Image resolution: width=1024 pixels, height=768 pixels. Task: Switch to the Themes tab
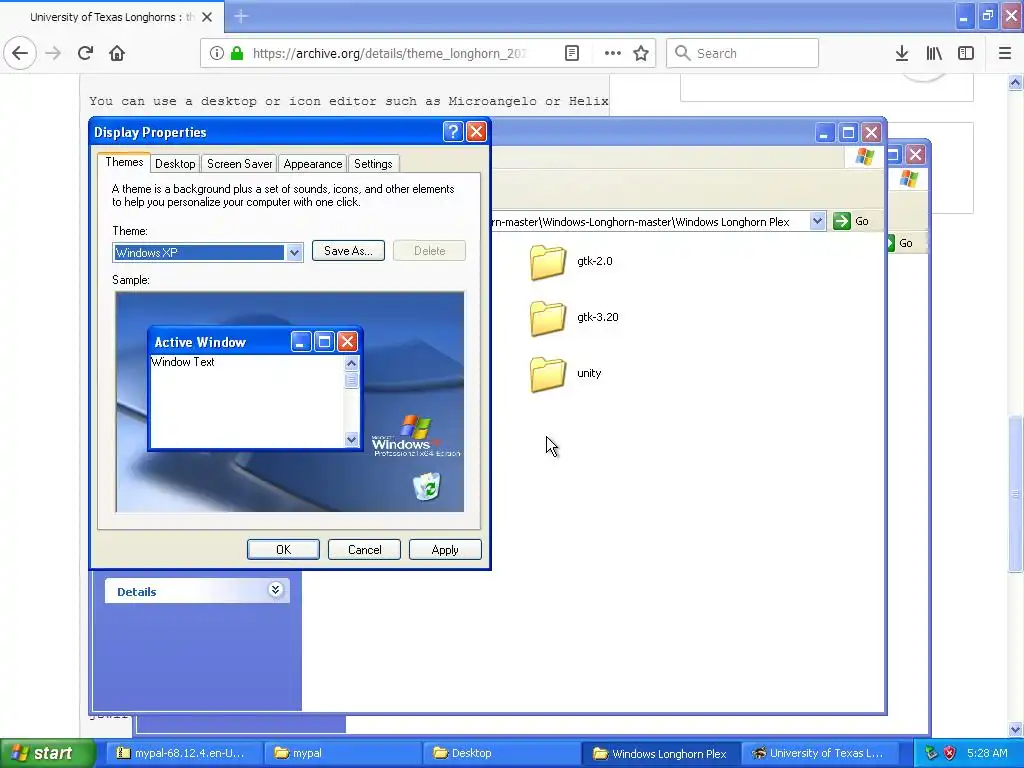point(124,162)
